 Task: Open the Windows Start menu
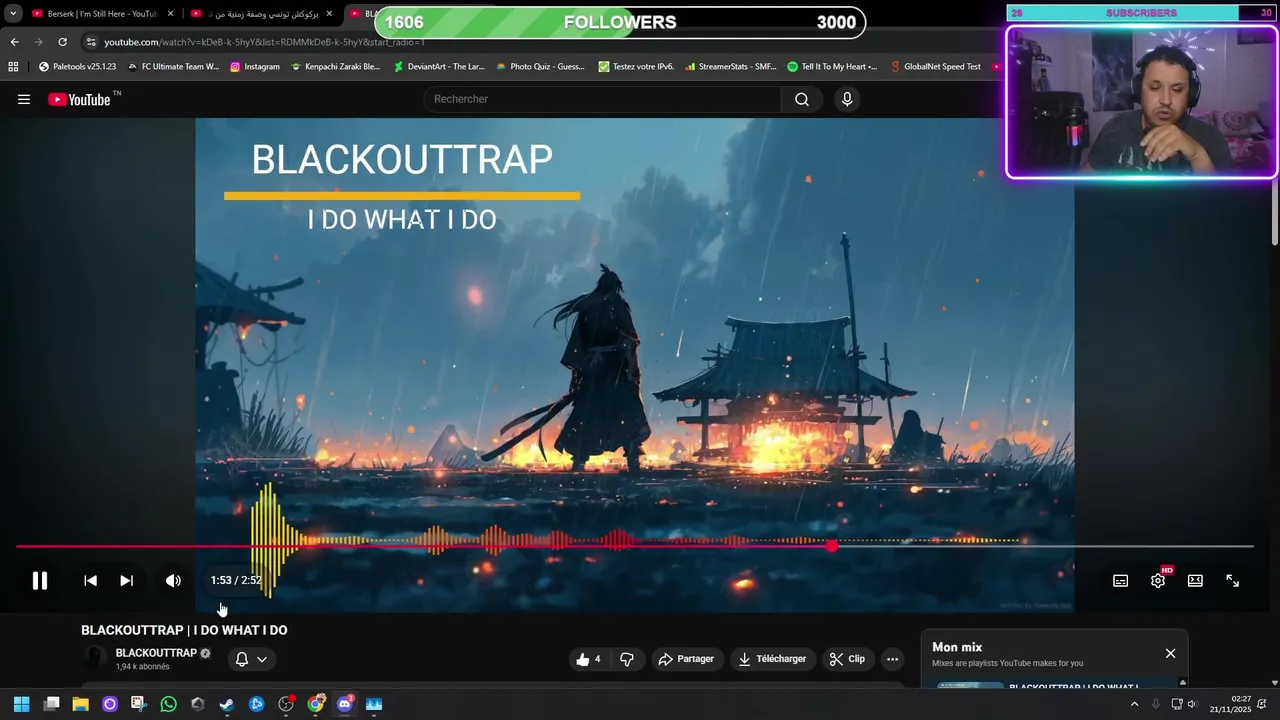click(x=22, y=704)
